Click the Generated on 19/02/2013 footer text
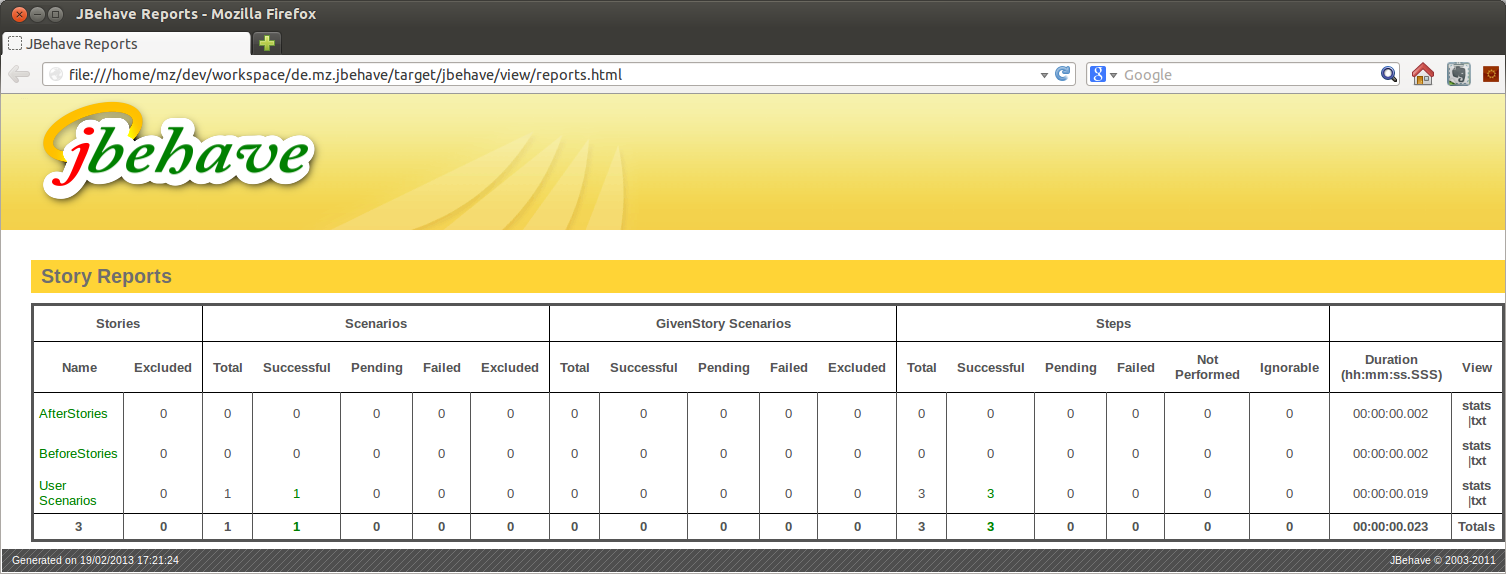The width and height of the screenshot is (1506, 574). [x=95, y=560]
